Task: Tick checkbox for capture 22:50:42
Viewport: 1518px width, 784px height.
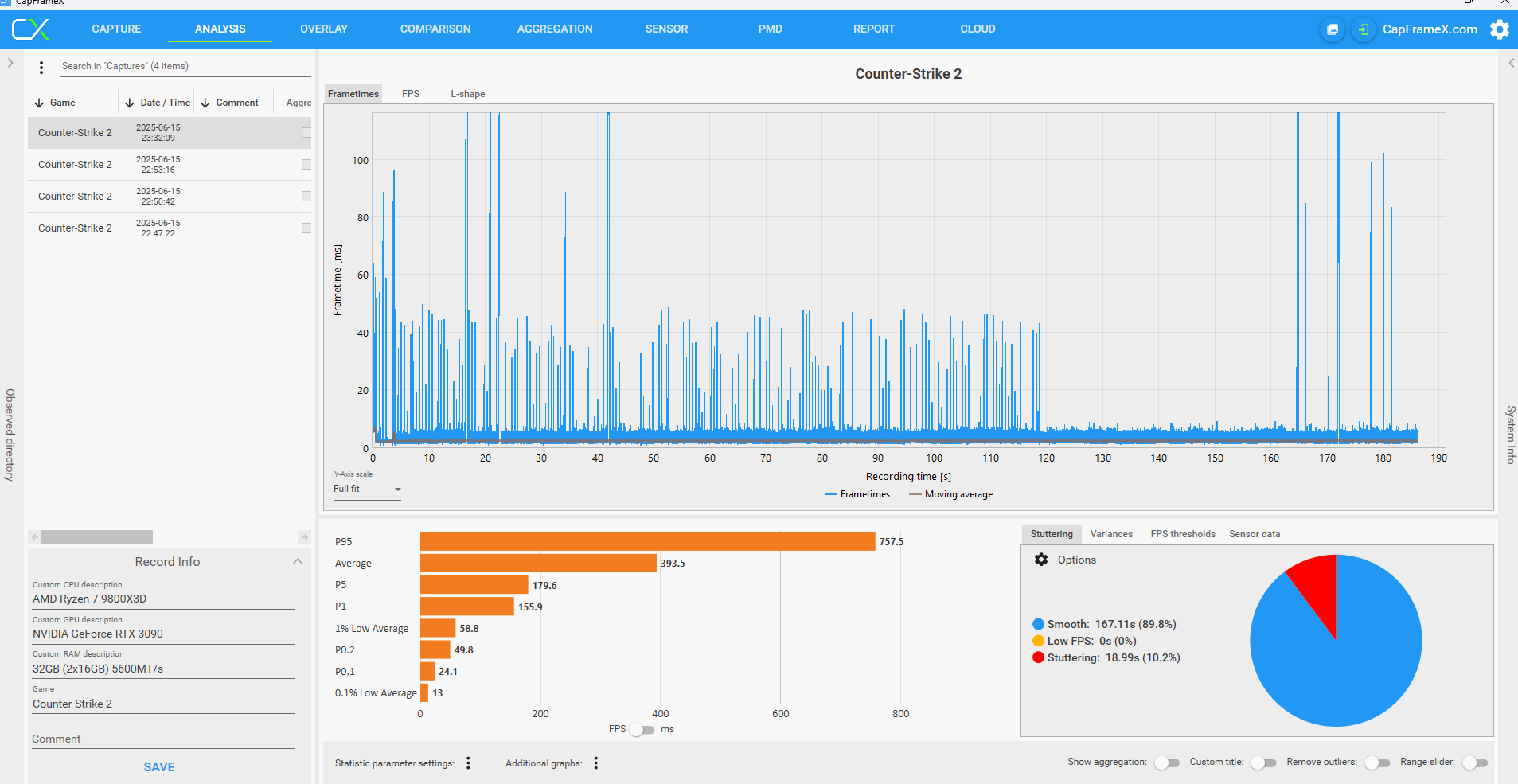Action: [x=306, y=197]
